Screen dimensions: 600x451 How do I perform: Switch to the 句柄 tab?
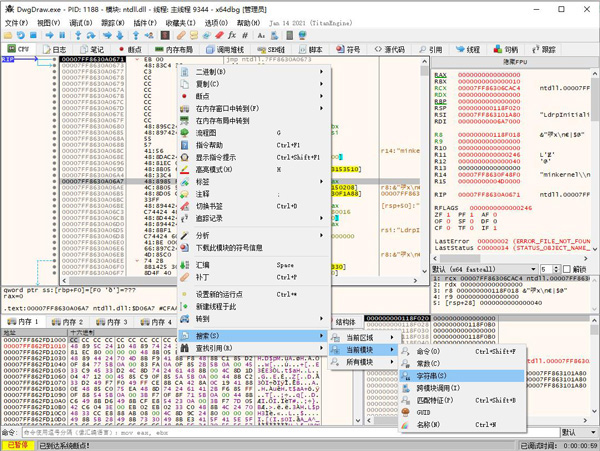tap(505, 49)
